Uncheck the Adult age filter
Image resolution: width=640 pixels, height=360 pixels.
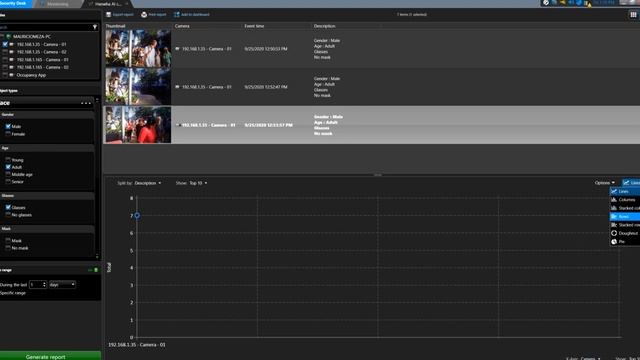point(8,167)
